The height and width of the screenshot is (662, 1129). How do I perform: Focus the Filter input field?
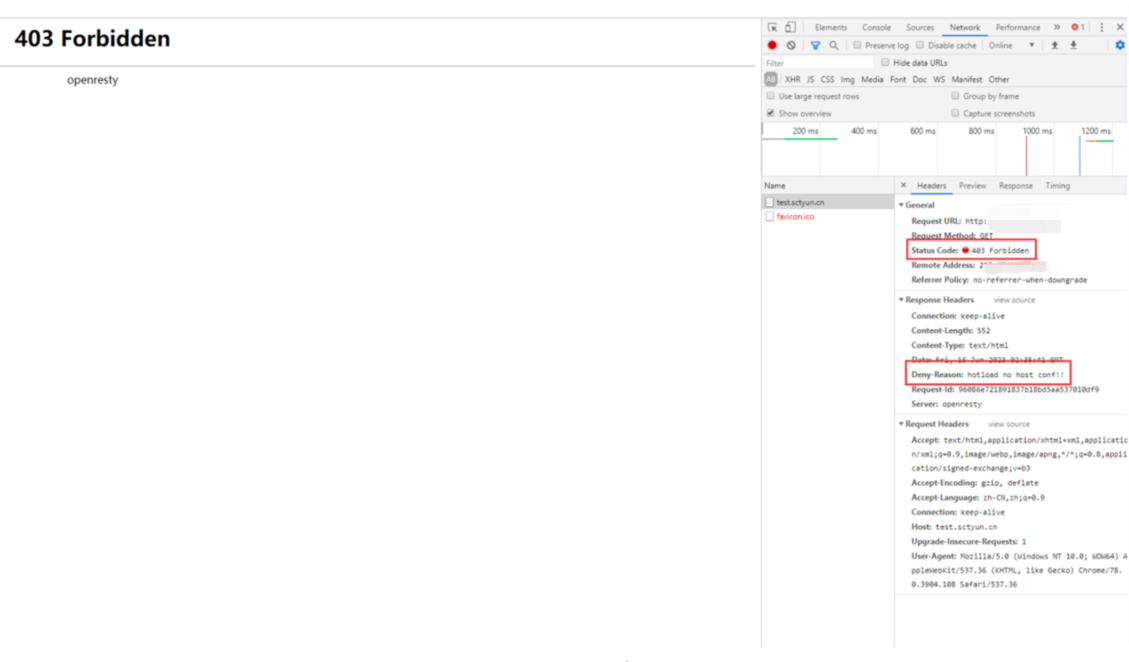point(818,63)
